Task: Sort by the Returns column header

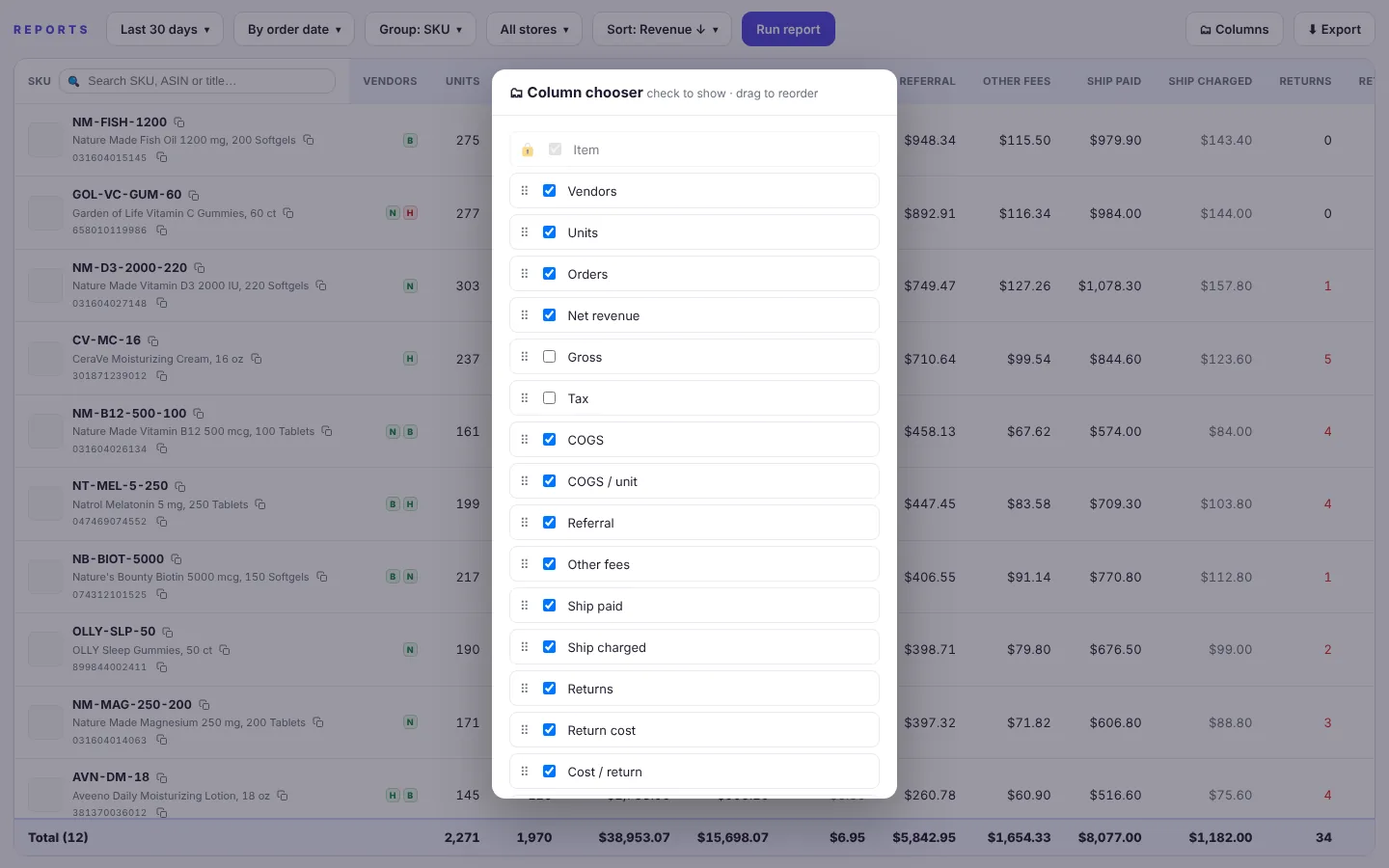Action: pos(1305,81)
